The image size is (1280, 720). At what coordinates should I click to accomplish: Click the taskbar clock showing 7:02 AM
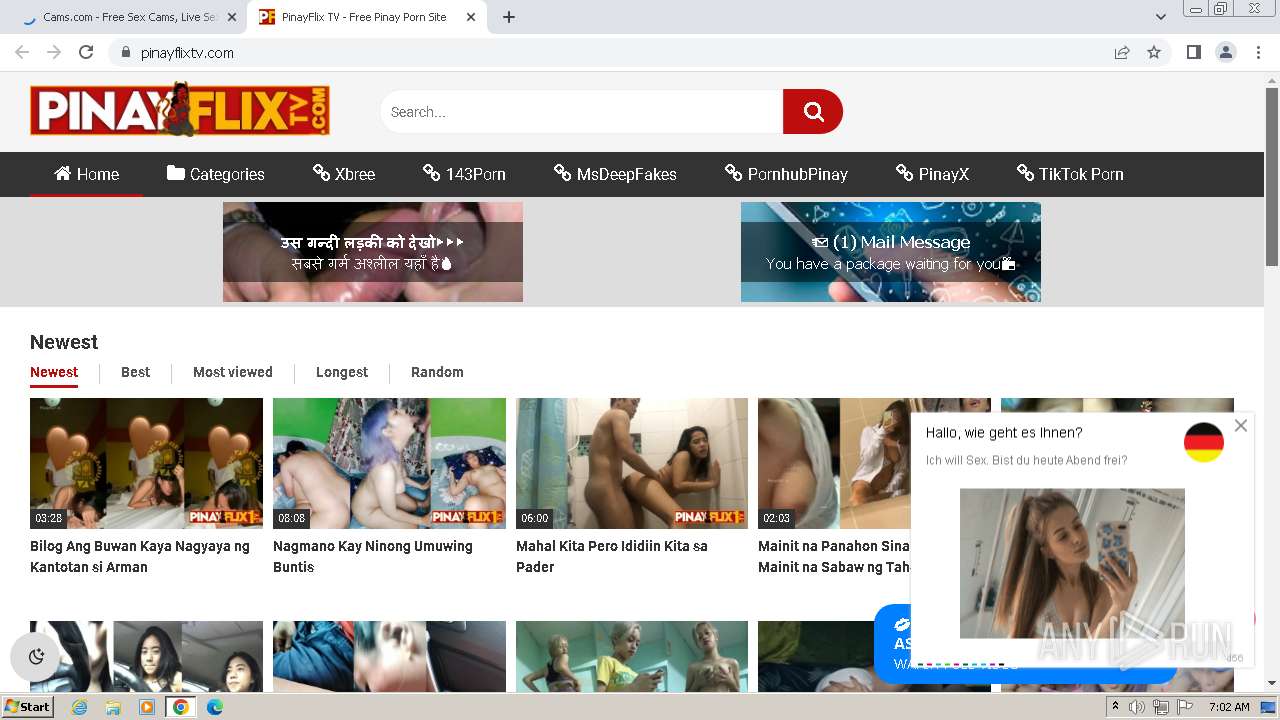pos(1229,707)
